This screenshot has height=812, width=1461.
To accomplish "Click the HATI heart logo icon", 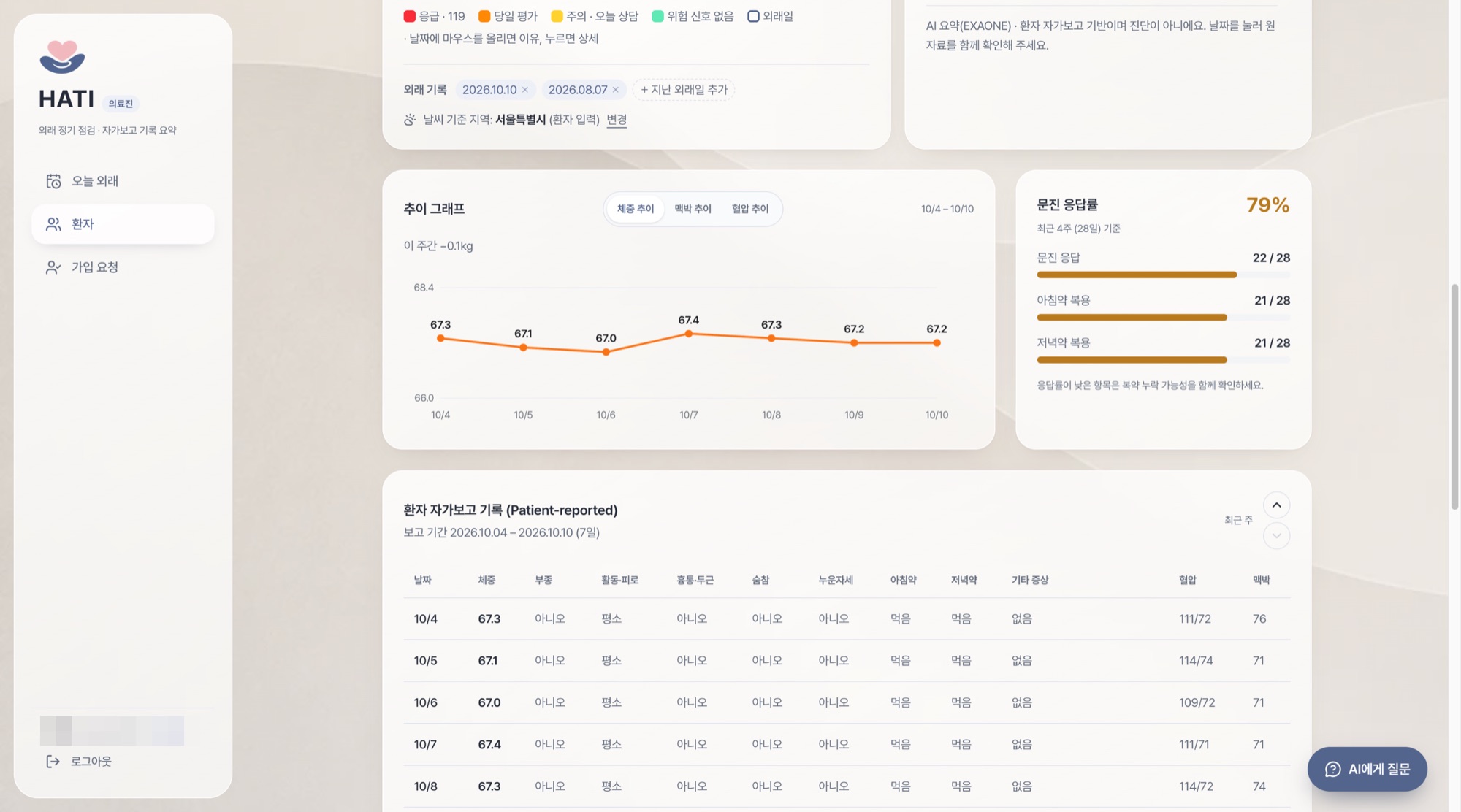I will tap(62, 57).
